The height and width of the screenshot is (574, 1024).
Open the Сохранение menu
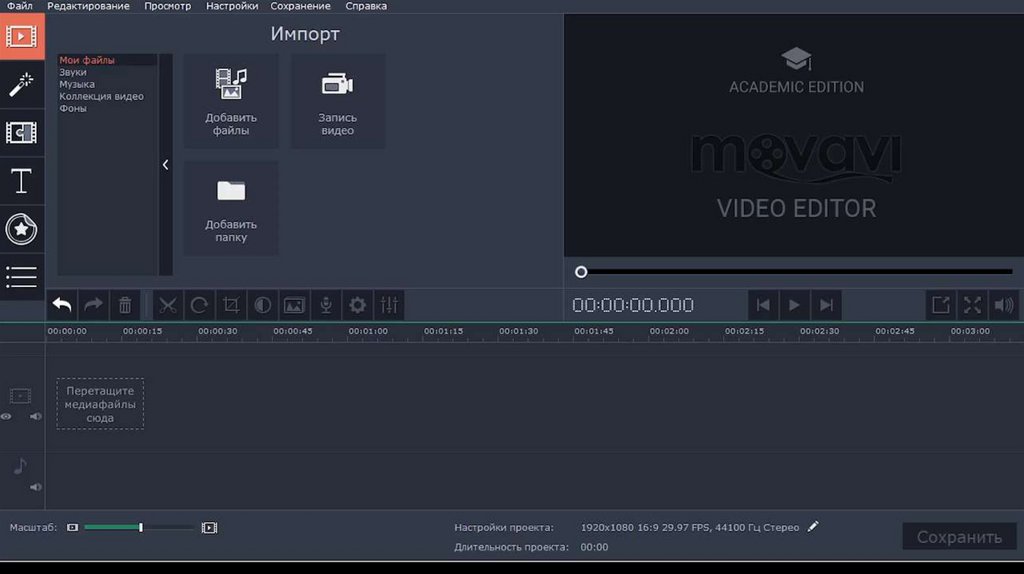click(300, 6)
